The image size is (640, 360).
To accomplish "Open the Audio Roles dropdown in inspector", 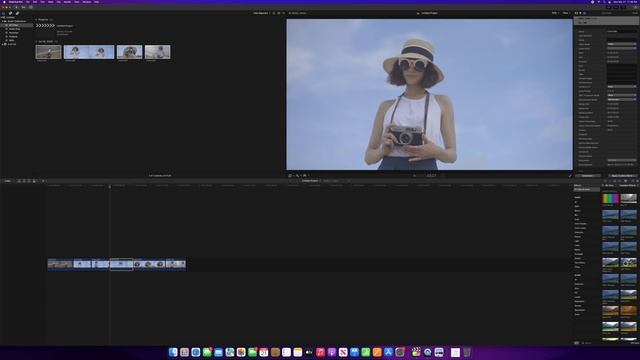I will (x=622, y=48).
